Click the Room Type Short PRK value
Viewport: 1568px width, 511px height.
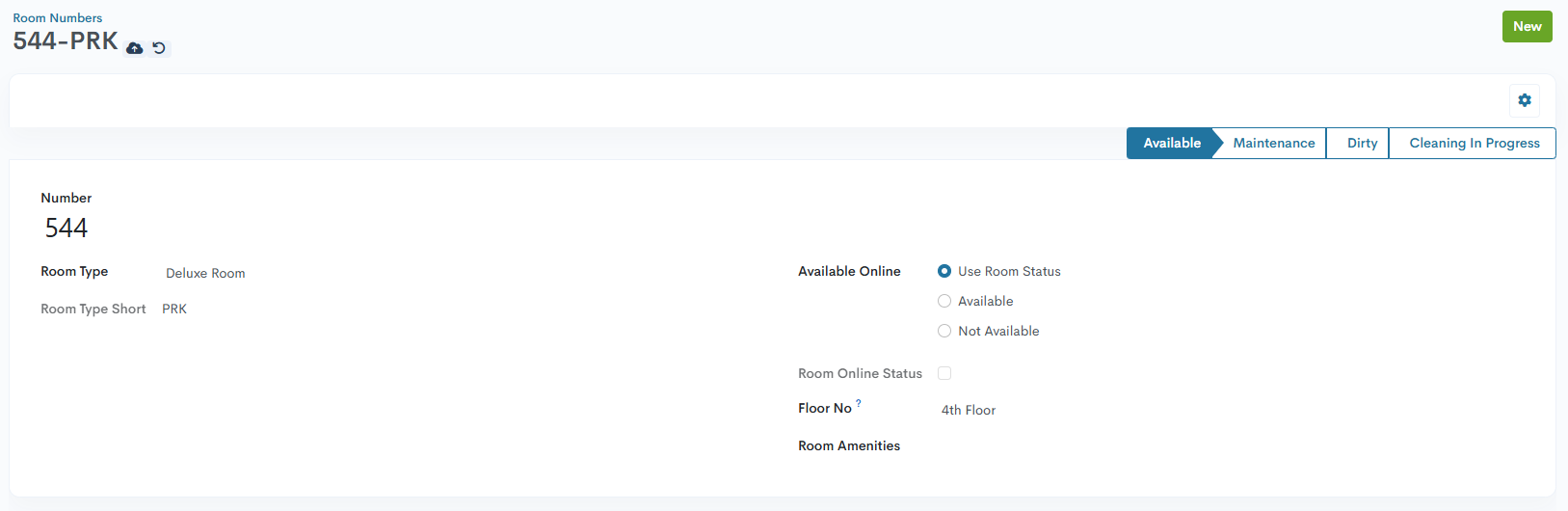174,309
